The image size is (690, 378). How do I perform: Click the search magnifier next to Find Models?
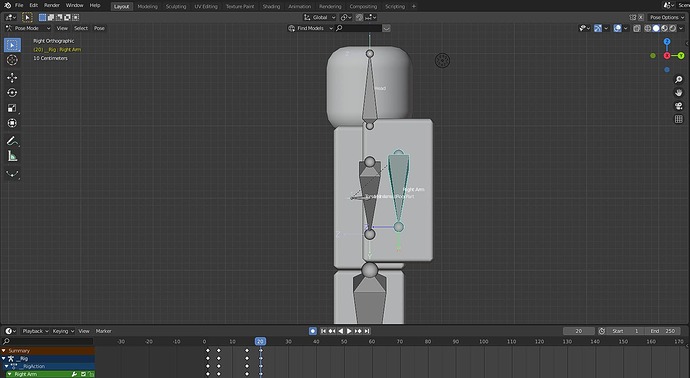[x=339, y=28]
